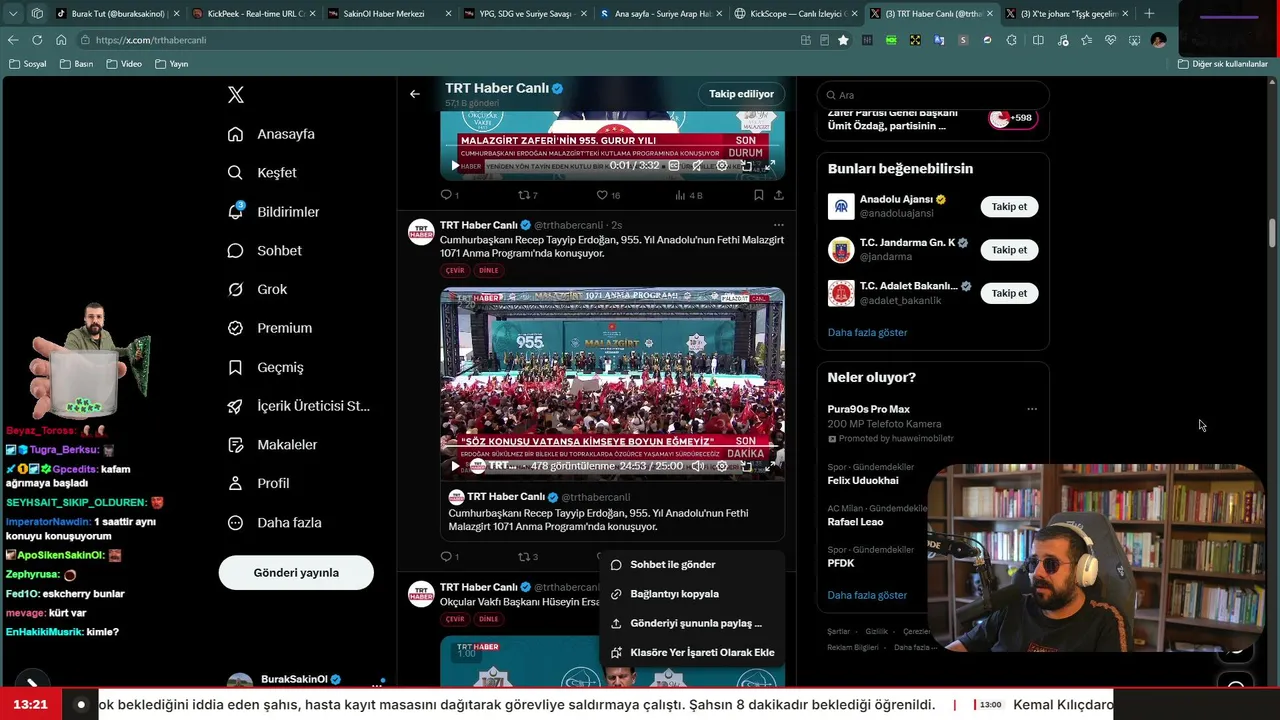Bookmark the top post

click(x=759, y=195)
